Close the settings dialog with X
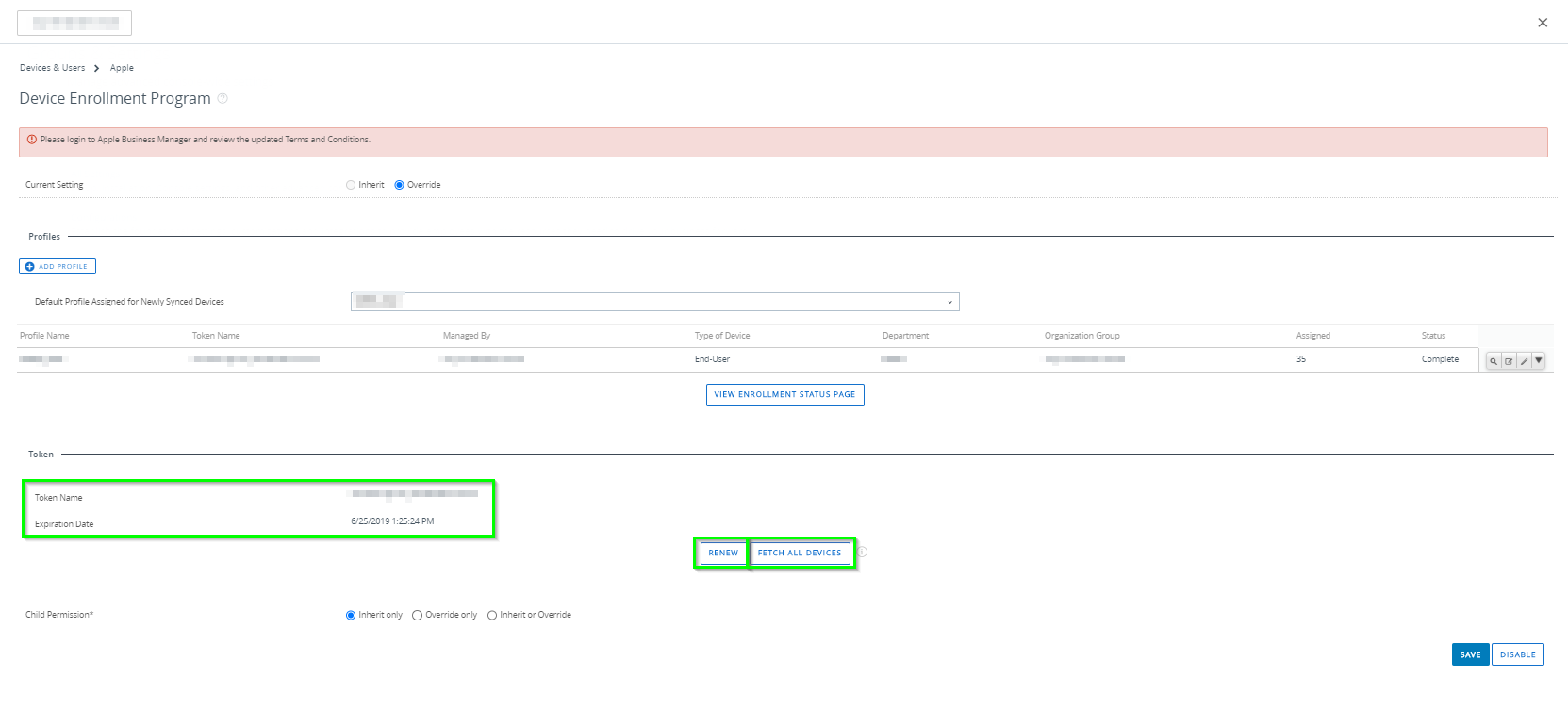Screen dimensions: 1568x728 click(1543, 23)
